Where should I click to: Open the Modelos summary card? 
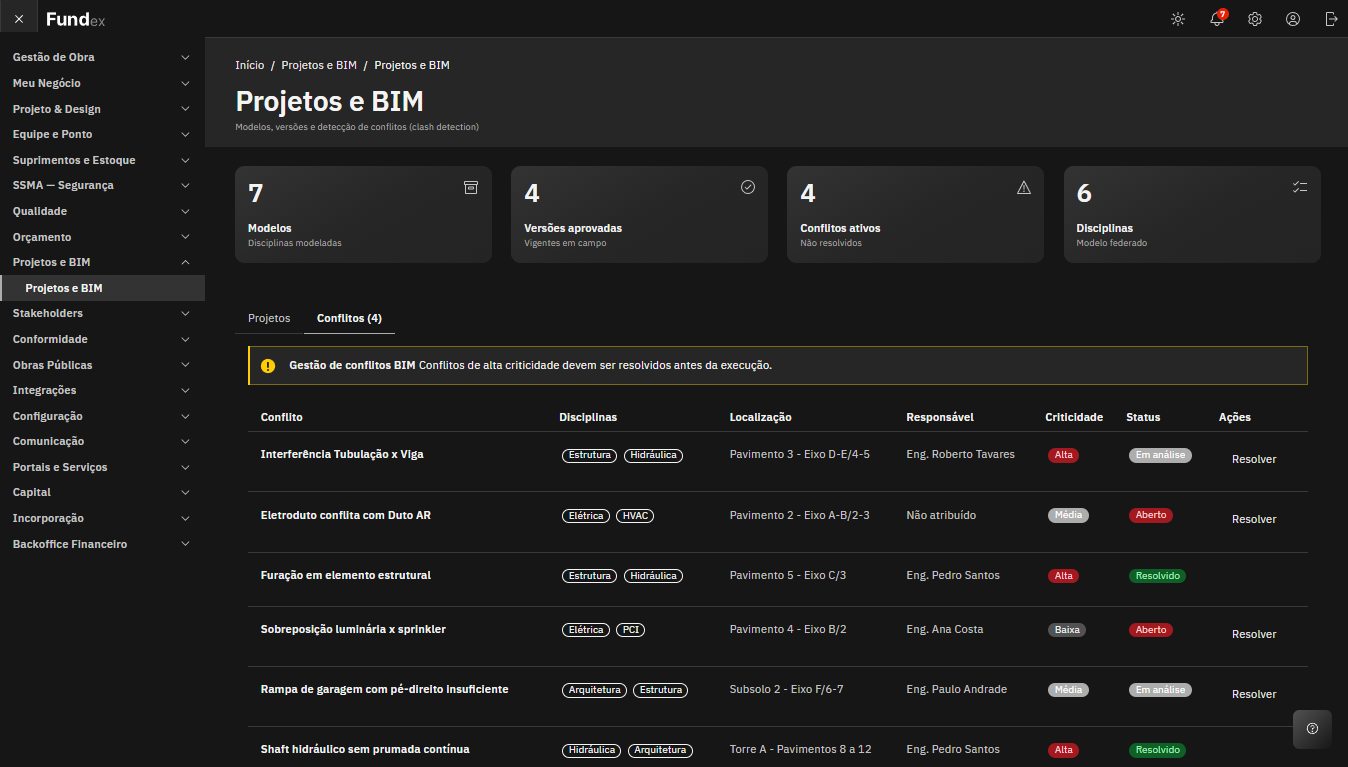[363, 214]
